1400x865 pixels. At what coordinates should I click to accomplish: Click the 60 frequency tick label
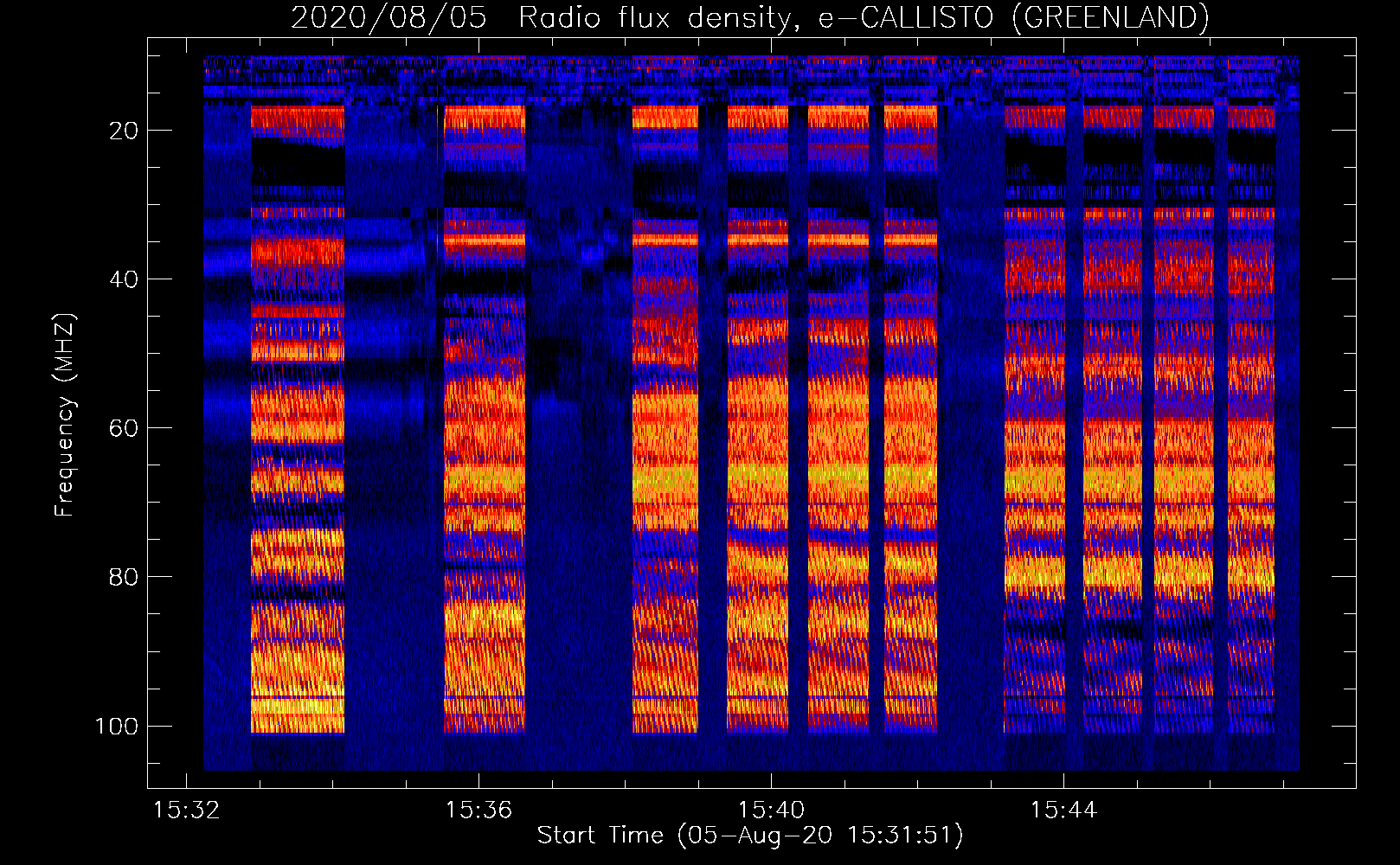pos(124,428)
